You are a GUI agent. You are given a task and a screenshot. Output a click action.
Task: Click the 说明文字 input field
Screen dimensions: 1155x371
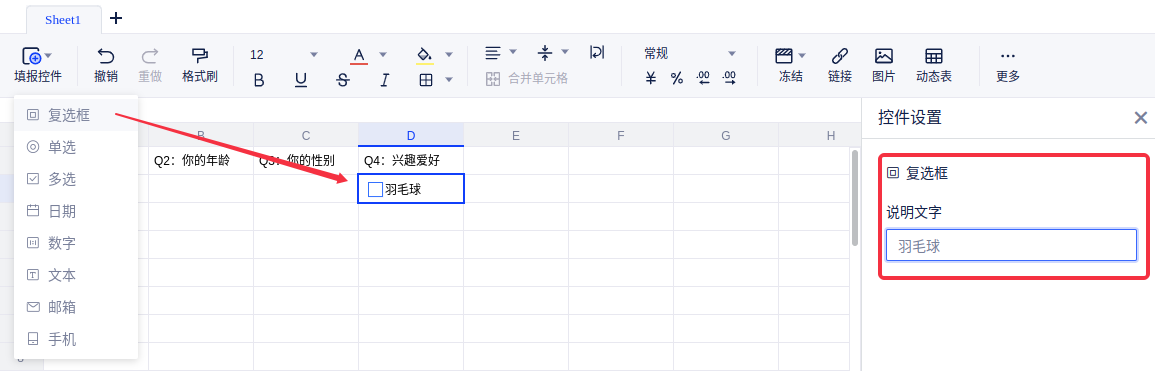[1011, 245]
